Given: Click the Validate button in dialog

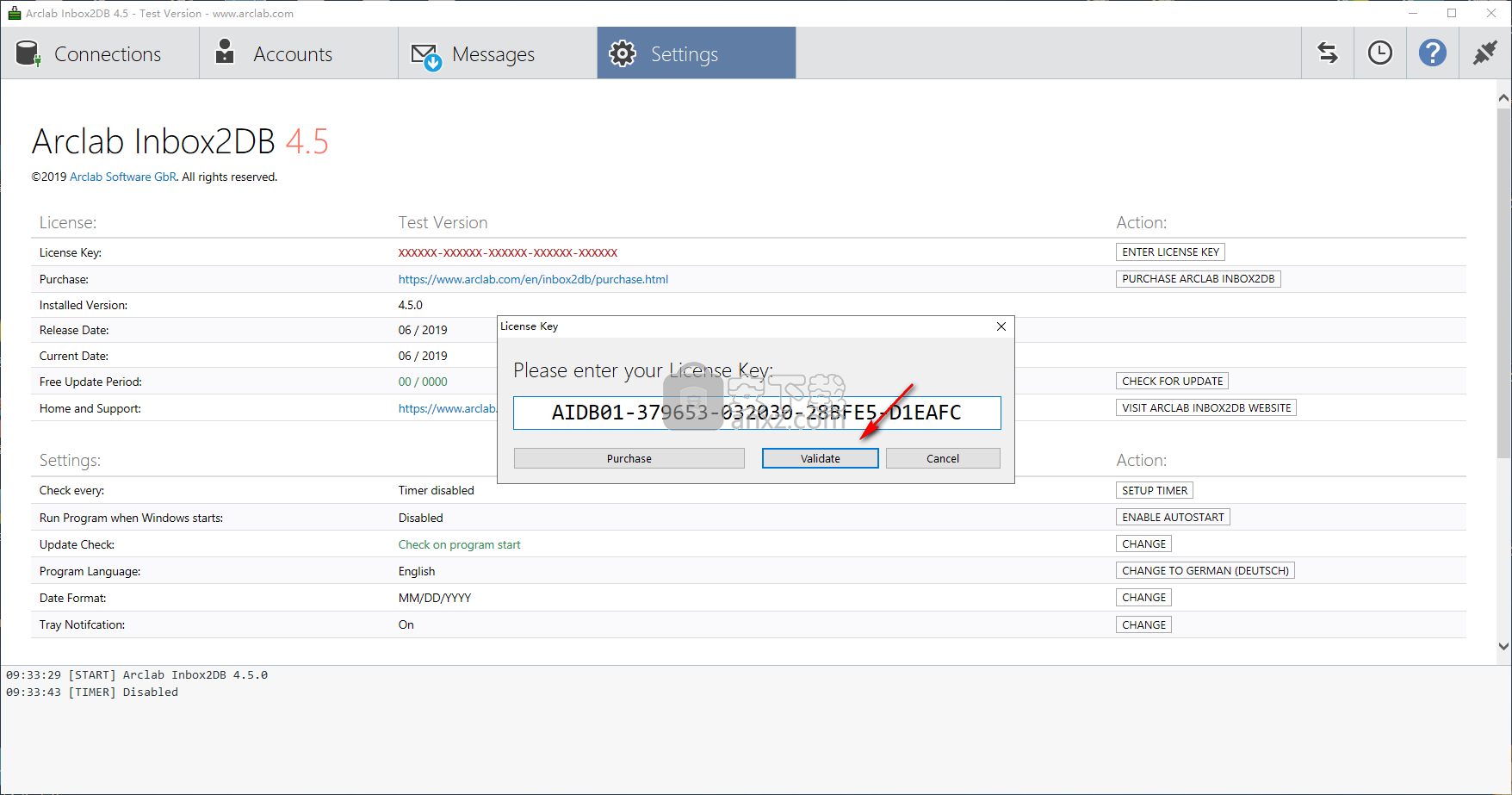Looking at the screenshot, I should pyautogui.click(x=821, y=458).
